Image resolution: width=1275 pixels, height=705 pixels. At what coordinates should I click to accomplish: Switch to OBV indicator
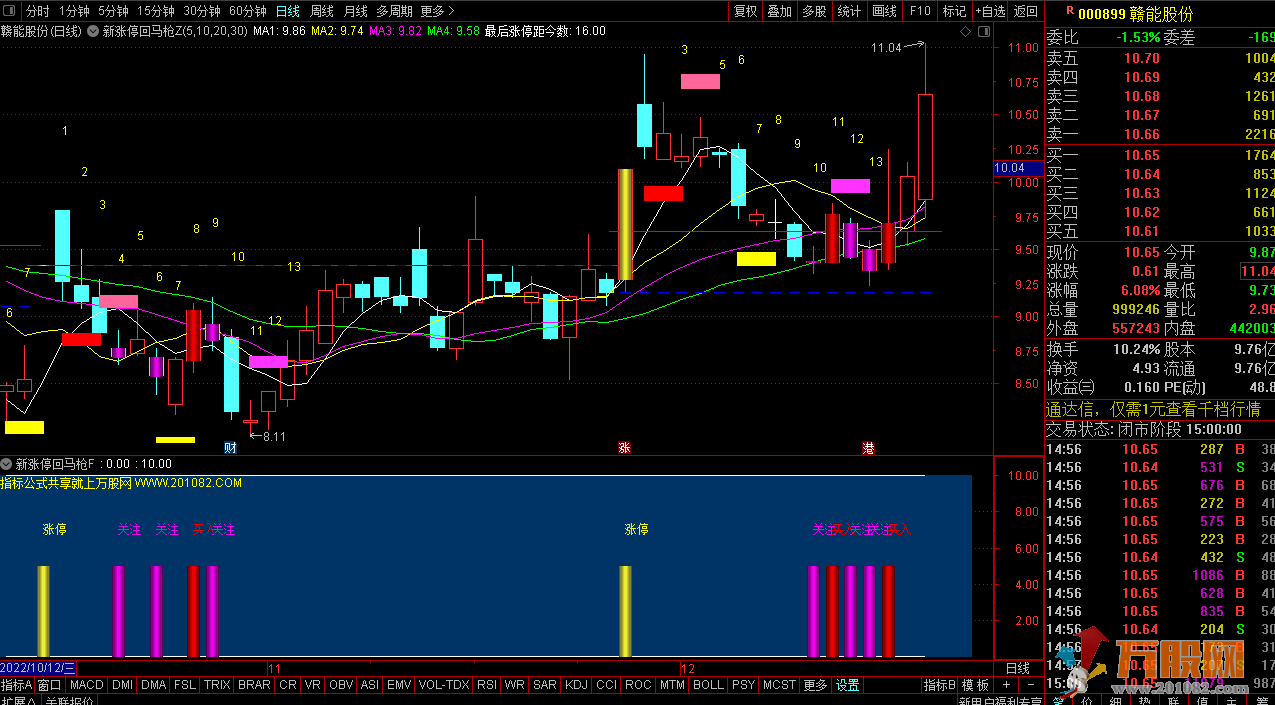click(341, 685)
